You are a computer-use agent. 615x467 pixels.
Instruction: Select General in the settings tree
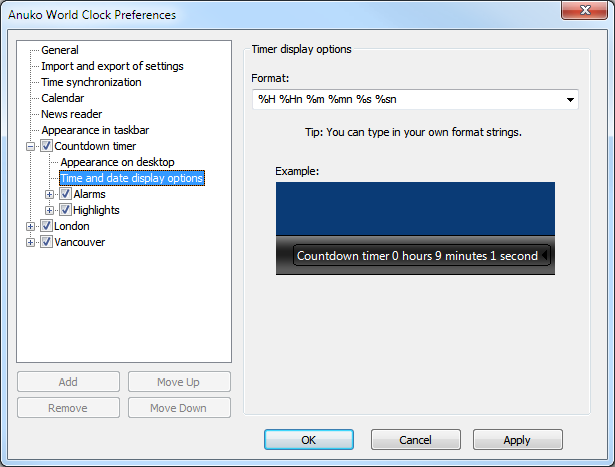60,50
